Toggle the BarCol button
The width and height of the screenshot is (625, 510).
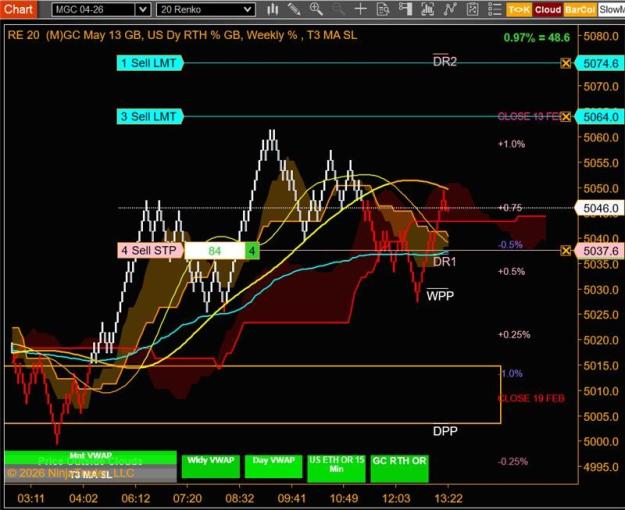tap(580, 10)
